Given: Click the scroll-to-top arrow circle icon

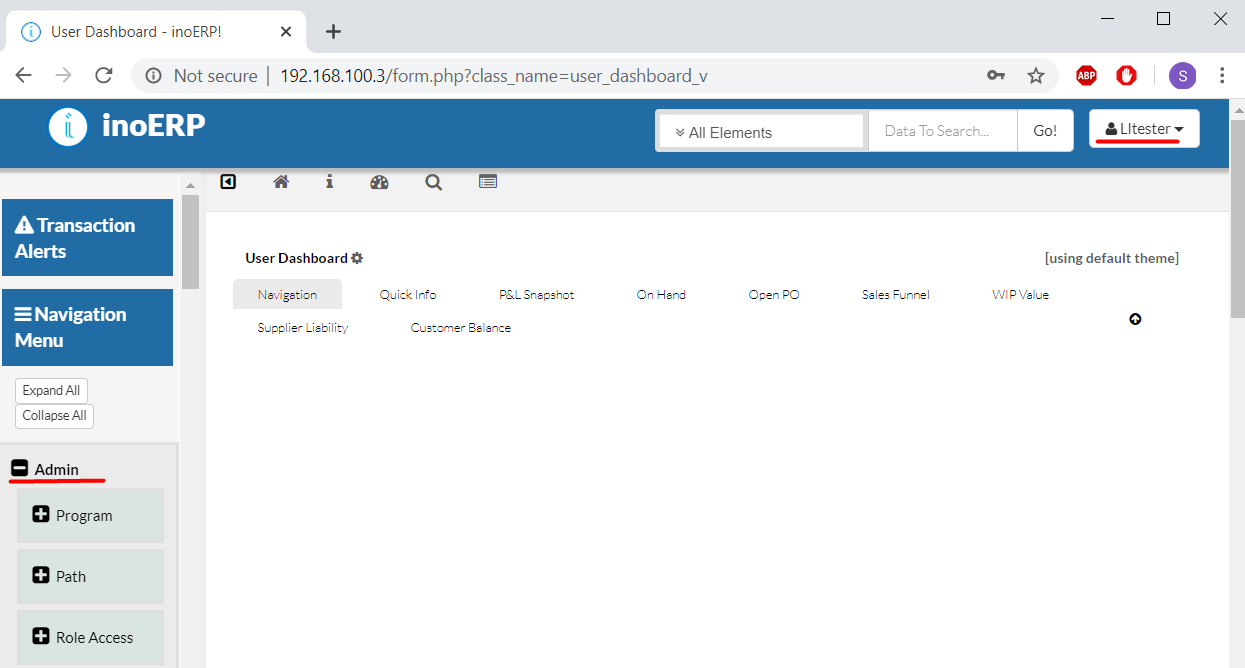Looking at the screenshot, I should tap(1135, 319).
